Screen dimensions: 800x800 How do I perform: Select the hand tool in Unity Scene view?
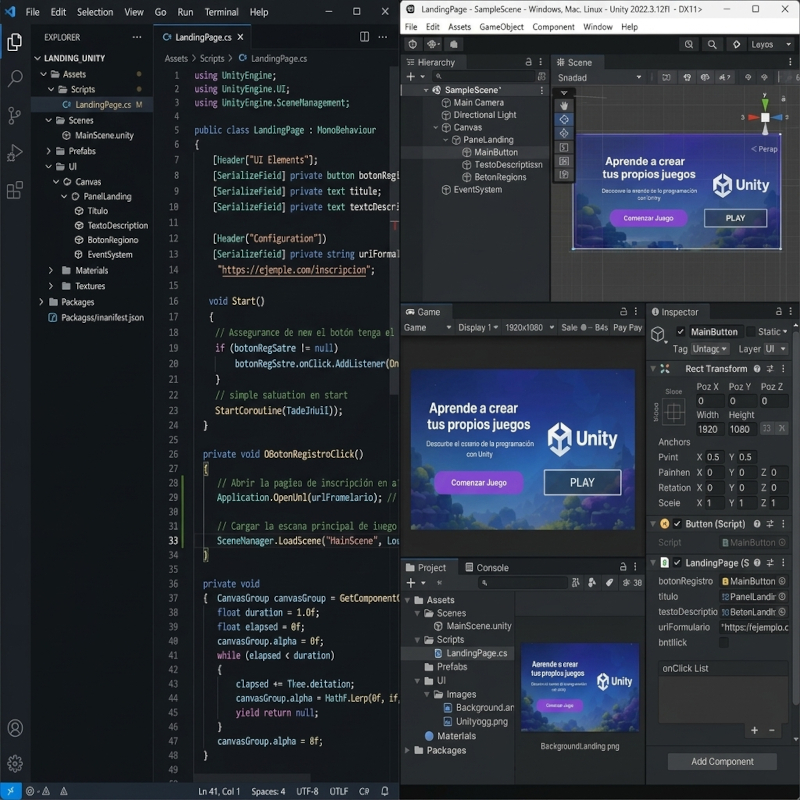click(564, 106)
